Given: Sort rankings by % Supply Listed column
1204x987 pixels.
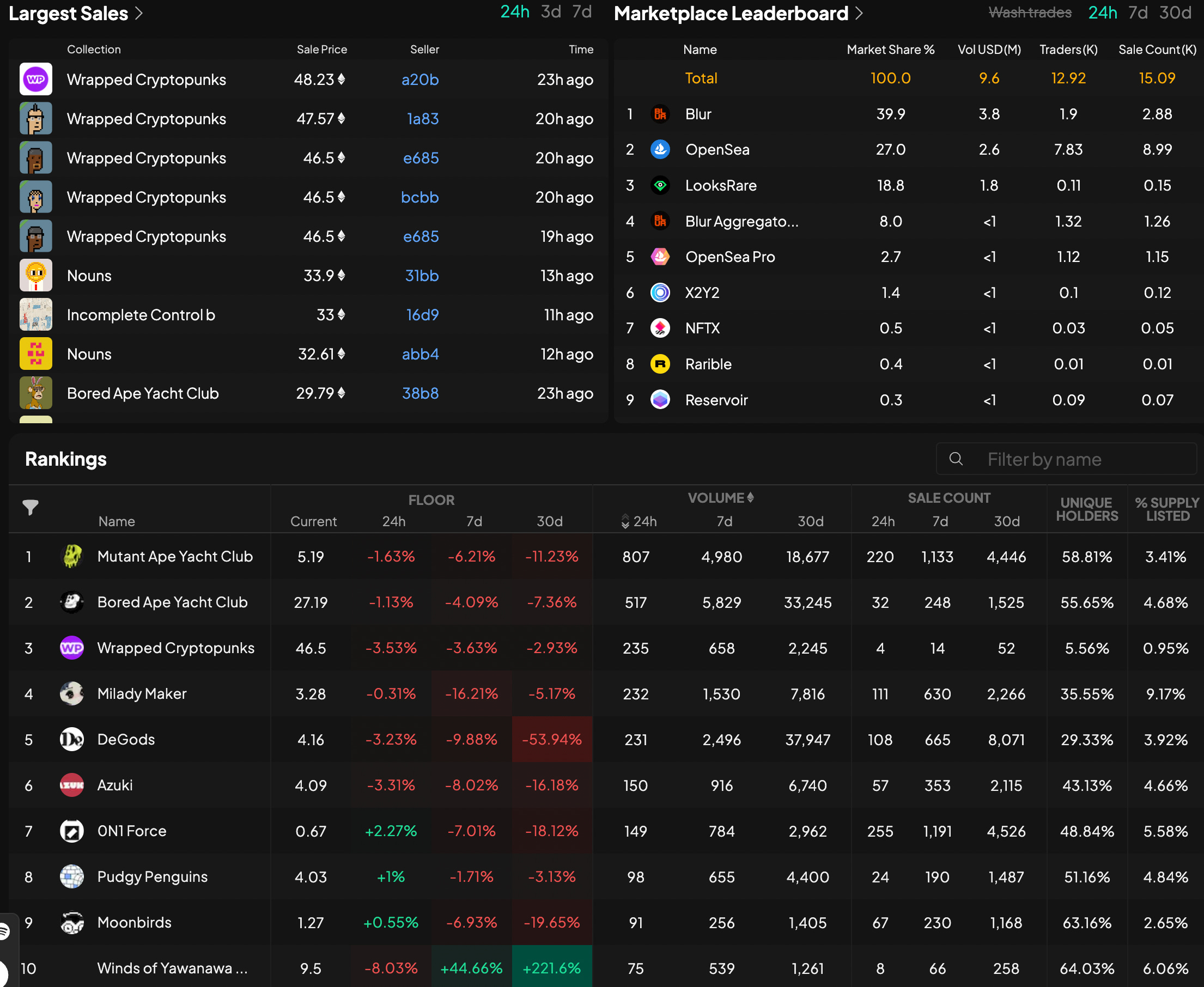Looking at the screenshot, I should tap(1167, 509).
